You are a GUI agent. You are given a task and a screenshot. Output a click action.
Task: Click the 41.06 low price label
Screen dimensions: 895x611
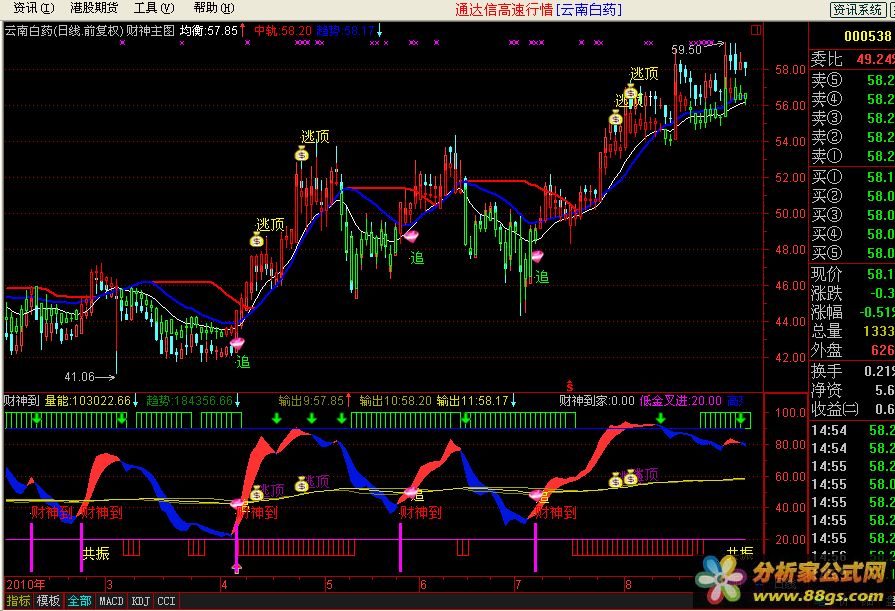point(79,377)
